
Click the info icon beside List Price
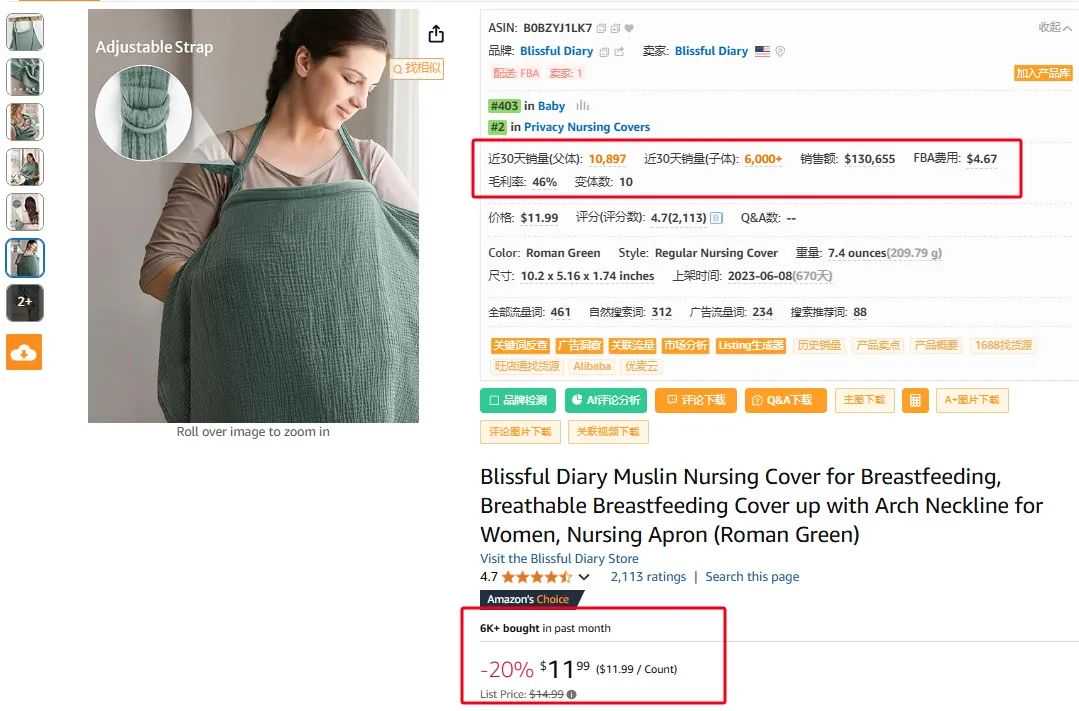[571, 694]
